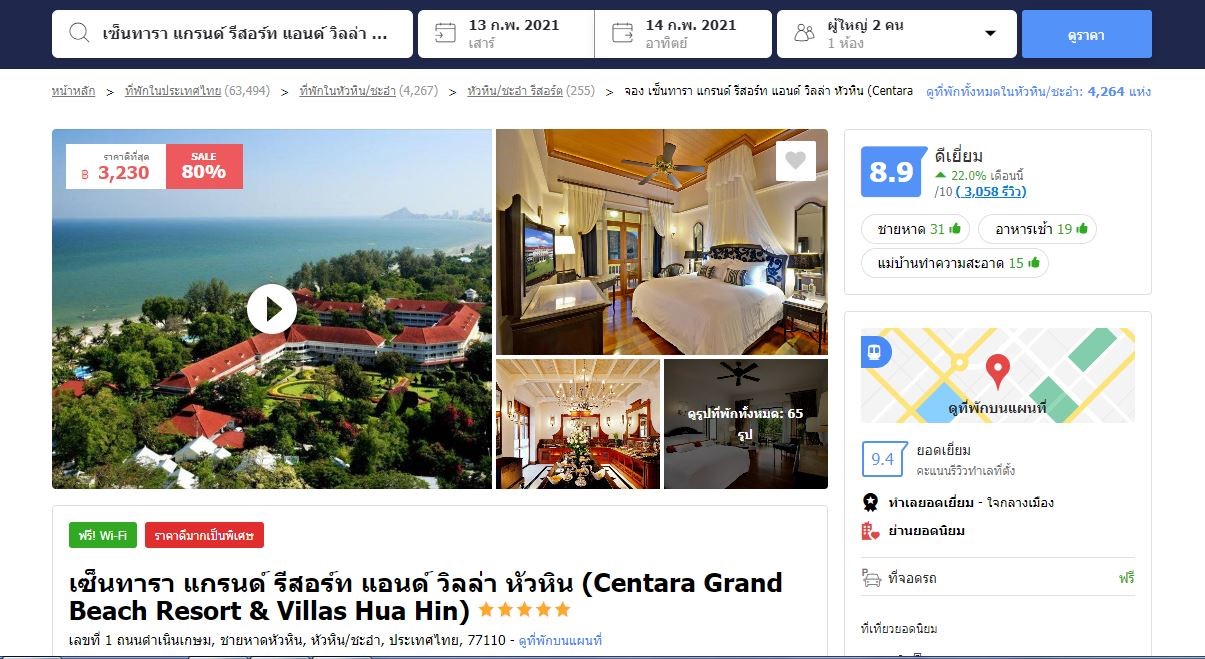Open the check-in calendar icon for 13 ก.พ. 2021
The height and width of the screenshot is (659, 1205).
(445, 33)
